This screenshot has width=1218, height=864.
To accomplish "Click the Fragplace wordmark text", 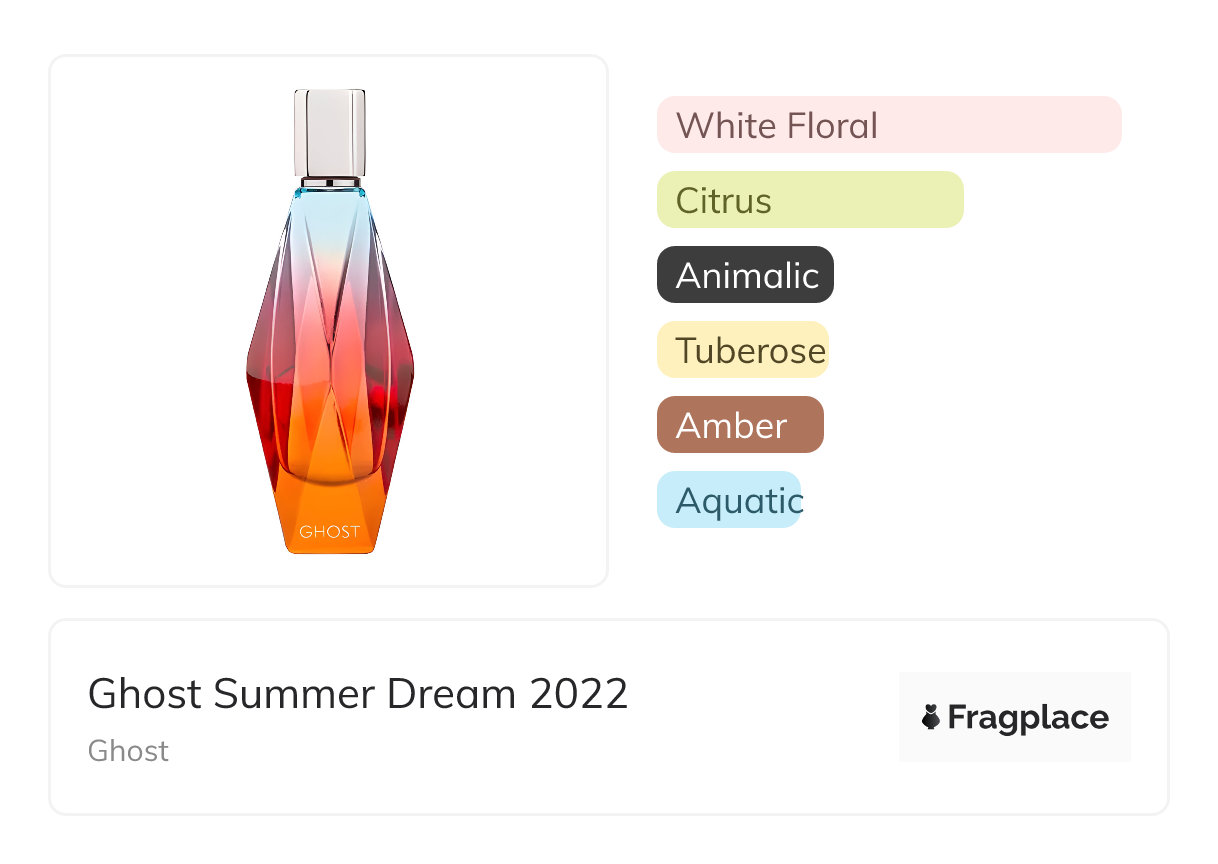I will tap(1028, 718).
